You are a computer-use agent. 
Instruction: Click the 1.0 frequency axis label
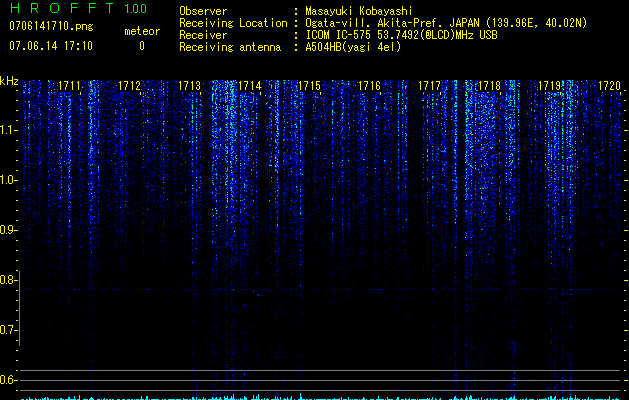[x=8, y=180]
